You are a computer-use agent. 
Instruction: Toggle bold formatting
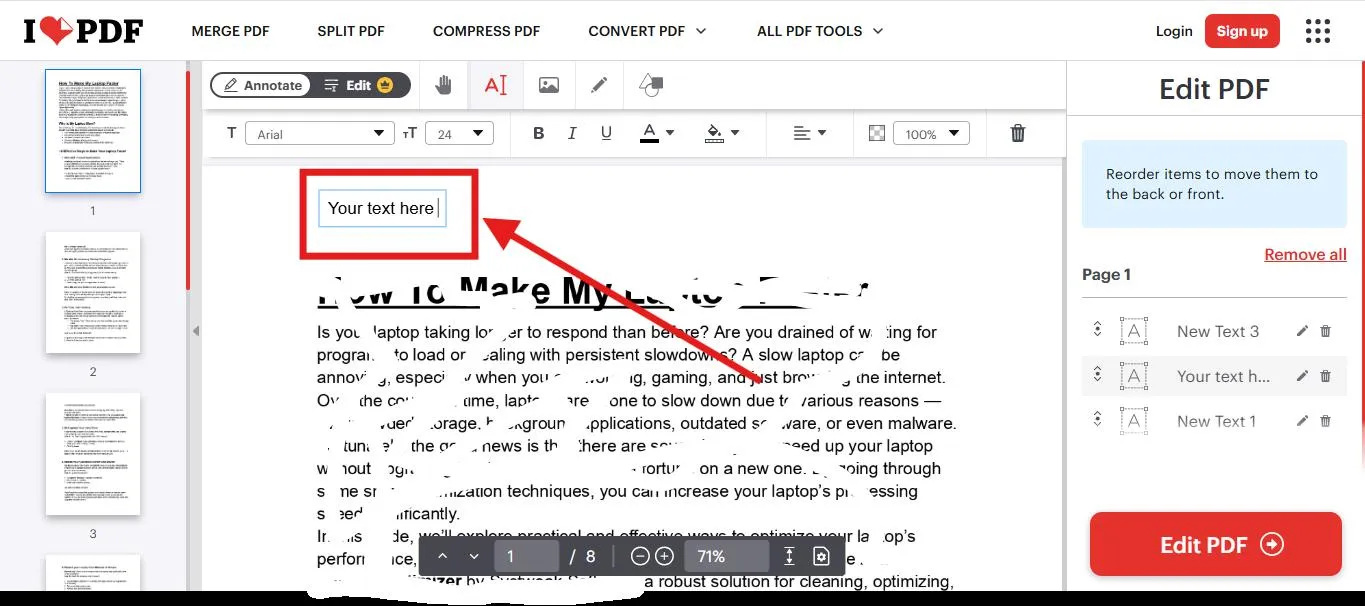(x=538, y=133)
